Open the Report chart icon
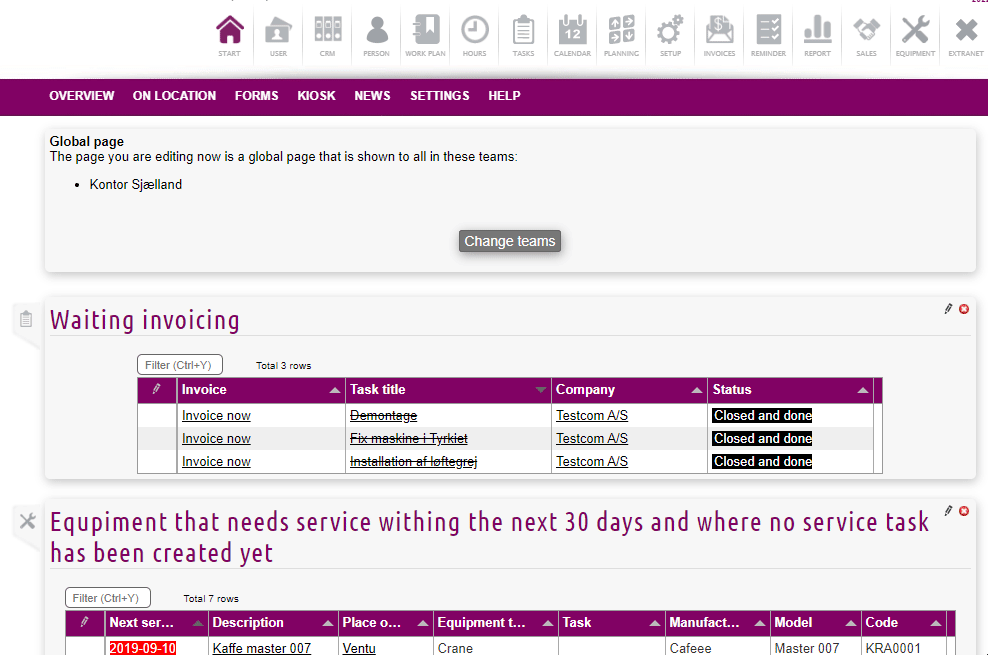 click(817, 35)
